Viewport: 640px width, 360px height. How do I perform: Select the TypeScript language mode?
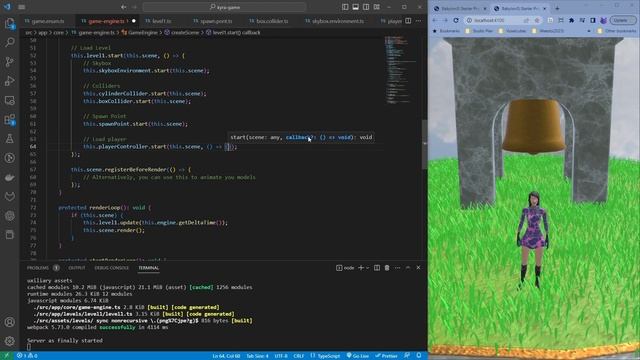pos(325,356)
